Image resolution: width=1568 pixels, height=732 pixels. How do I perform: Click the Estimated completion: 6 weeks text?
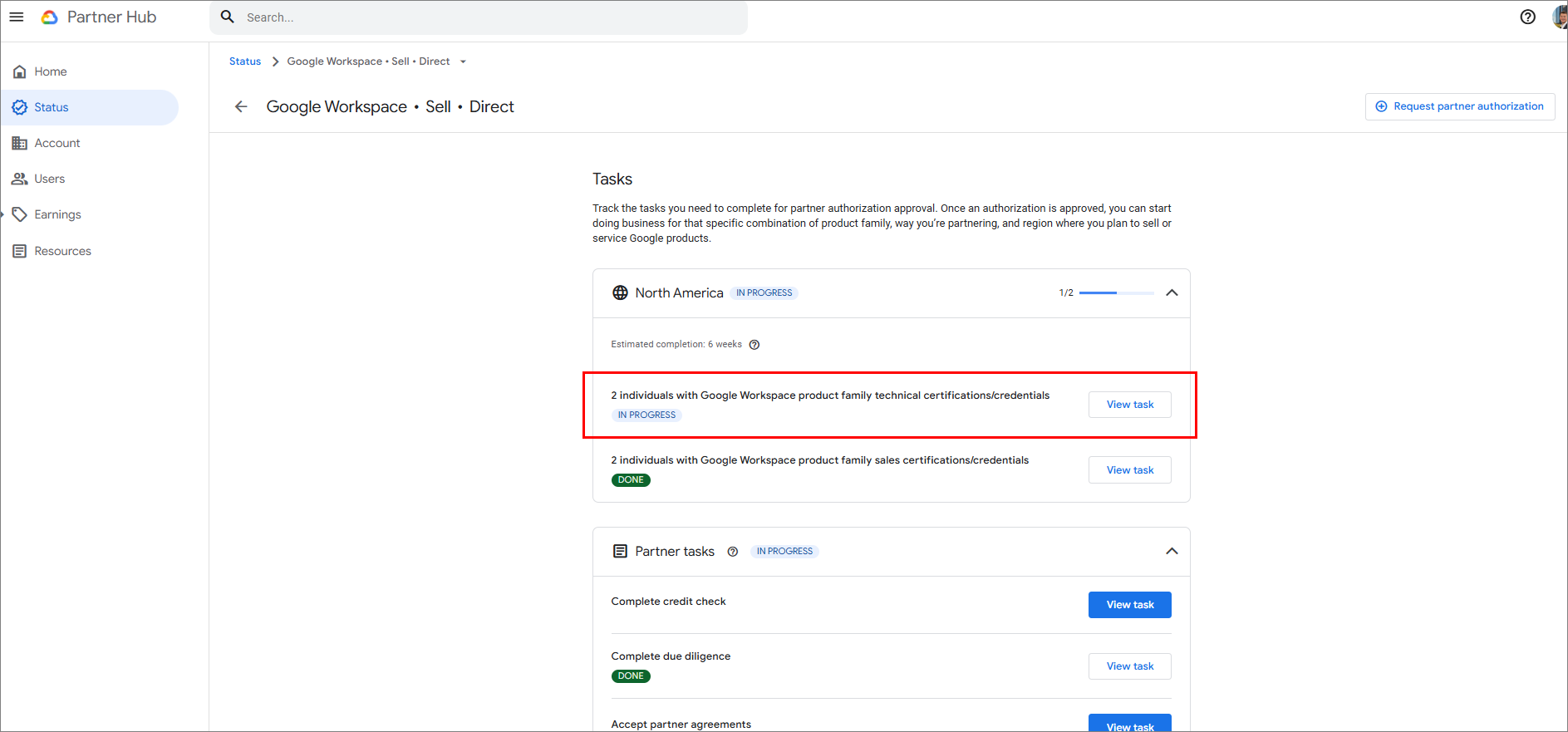pyautogui.click(x=676, y=344)
